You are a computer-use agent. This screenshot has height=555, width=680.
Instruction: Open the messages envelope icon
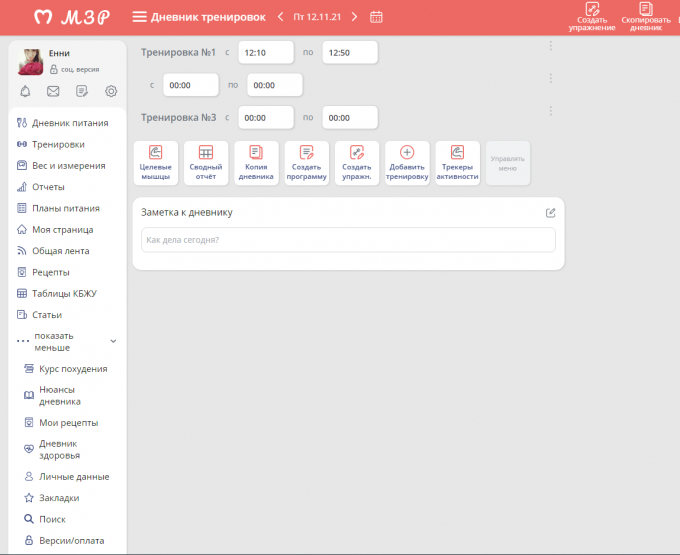[x=53, y=91]
